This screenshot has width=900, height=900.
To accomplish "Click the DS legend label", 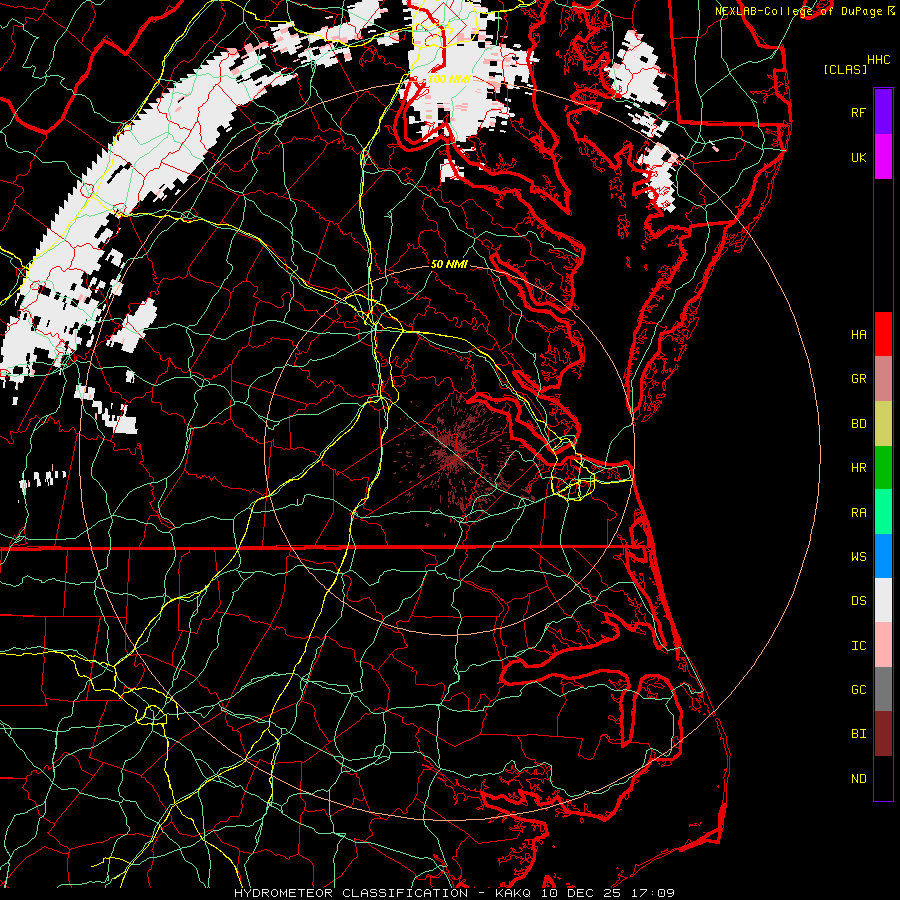I will tap(858, 601).
